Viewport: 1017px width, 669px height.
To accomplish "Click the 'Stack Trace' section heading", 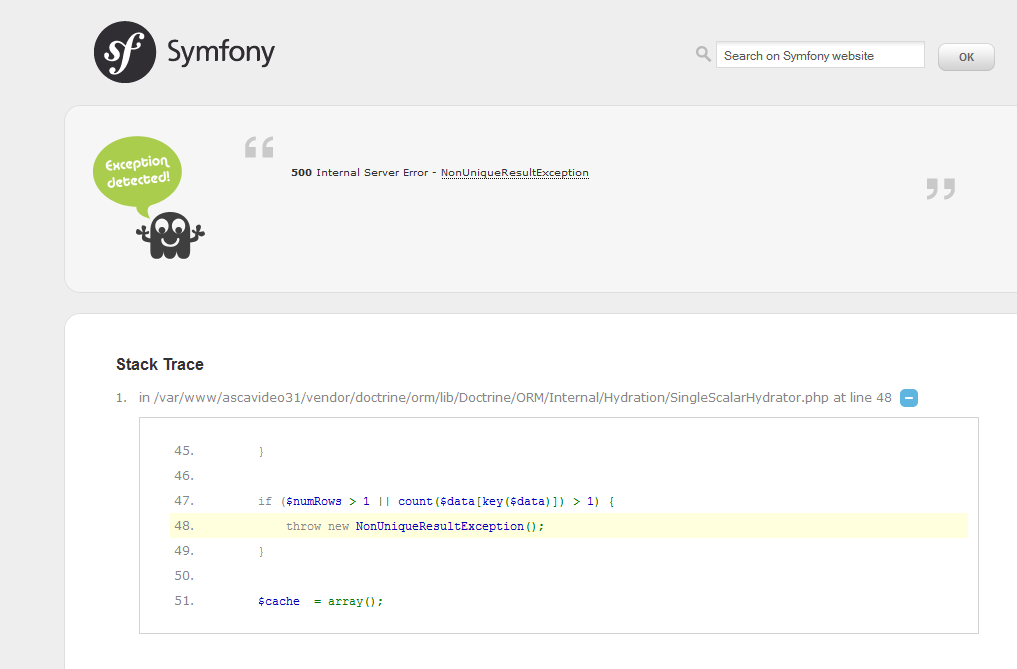I will pyautogui.click(x=160, y=364).
